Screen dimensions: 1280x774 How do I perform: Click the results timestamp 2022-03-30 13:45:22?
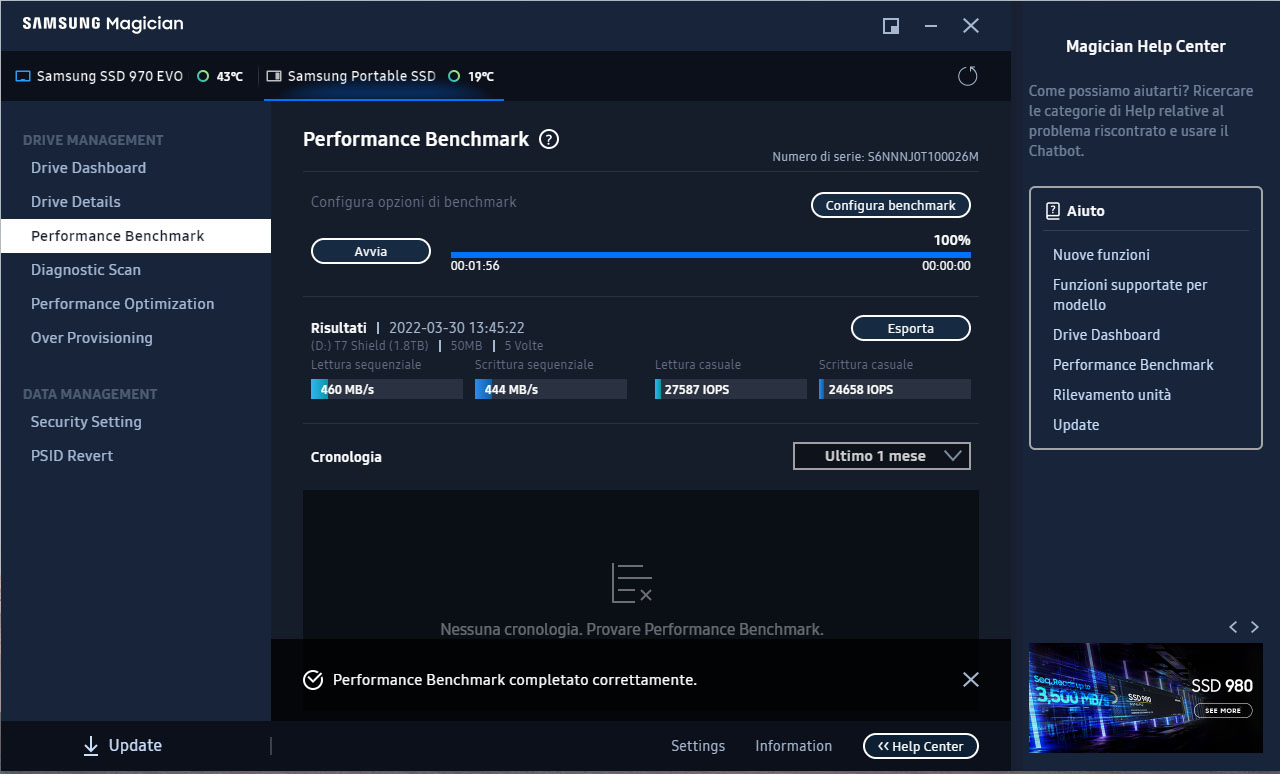[457, 328]
